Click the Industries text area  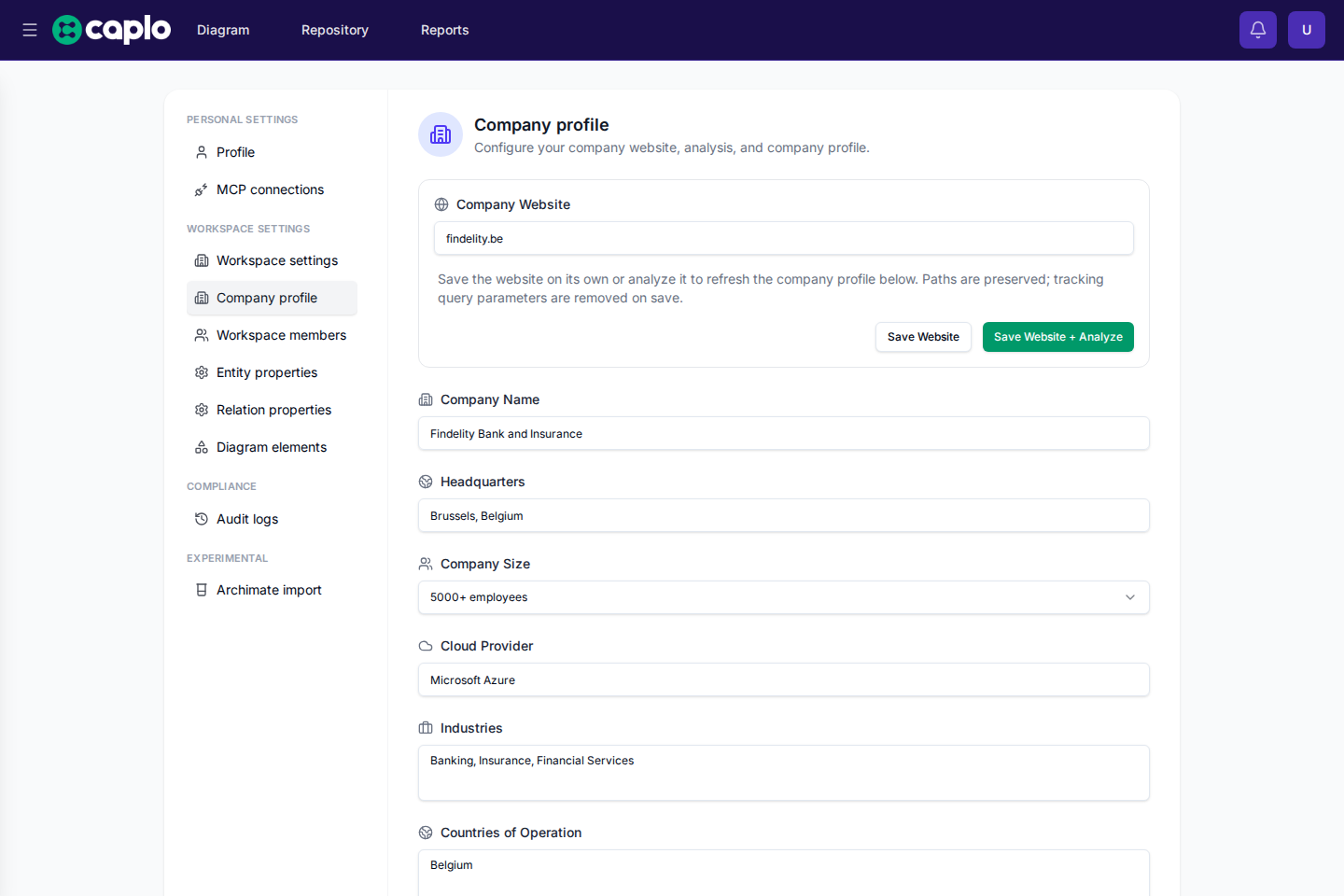[784, 773]
